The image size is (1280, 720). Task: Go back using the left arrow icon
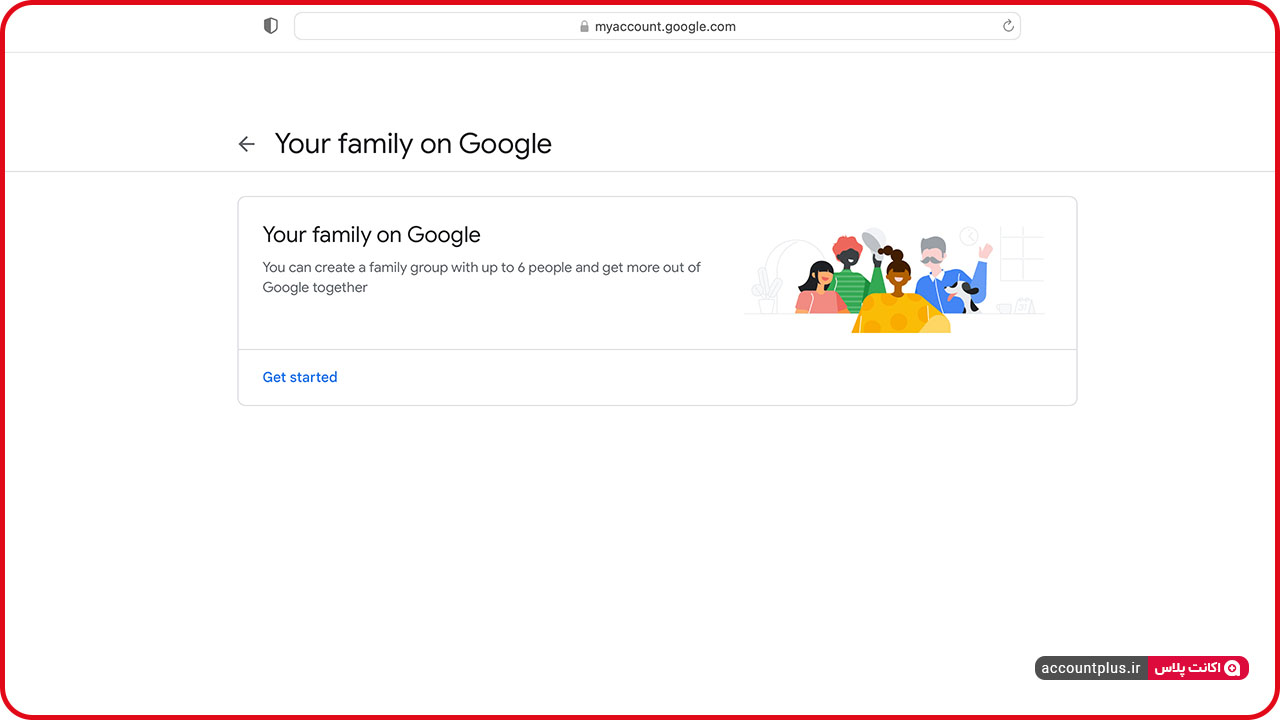[246, 144]
